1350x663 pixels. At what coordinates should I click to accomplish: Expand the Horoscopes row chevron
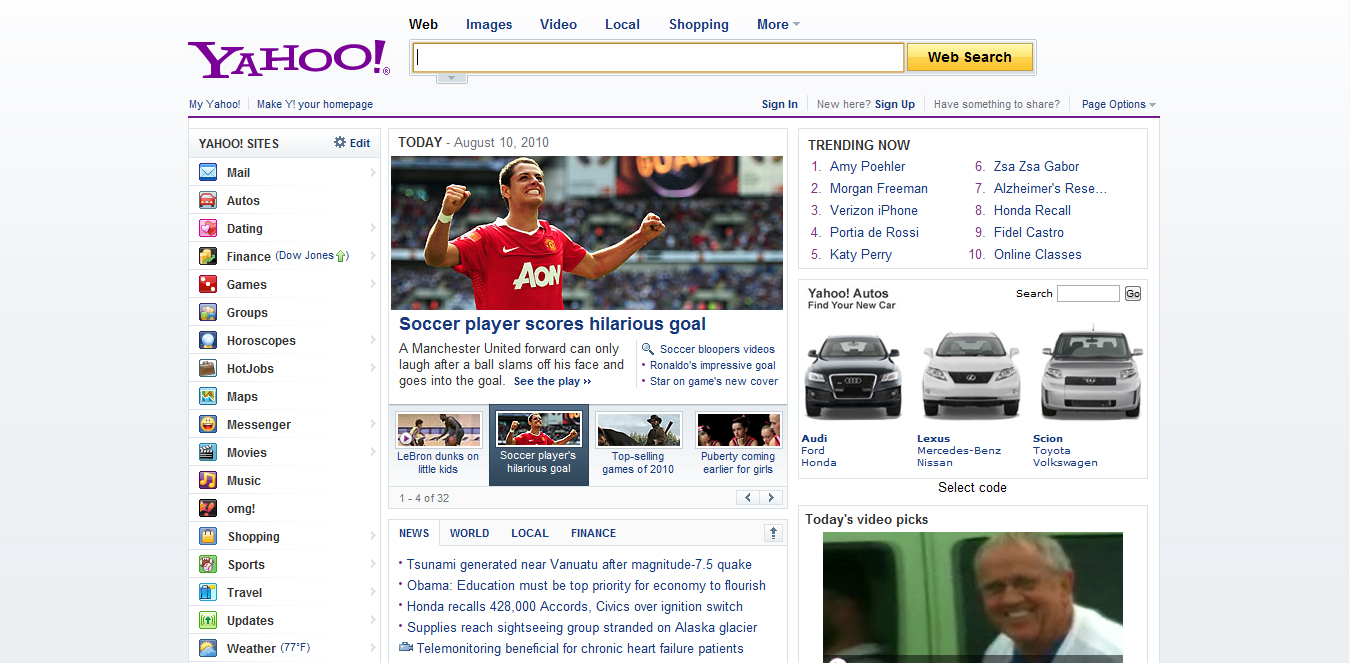[x=373, y=340]
